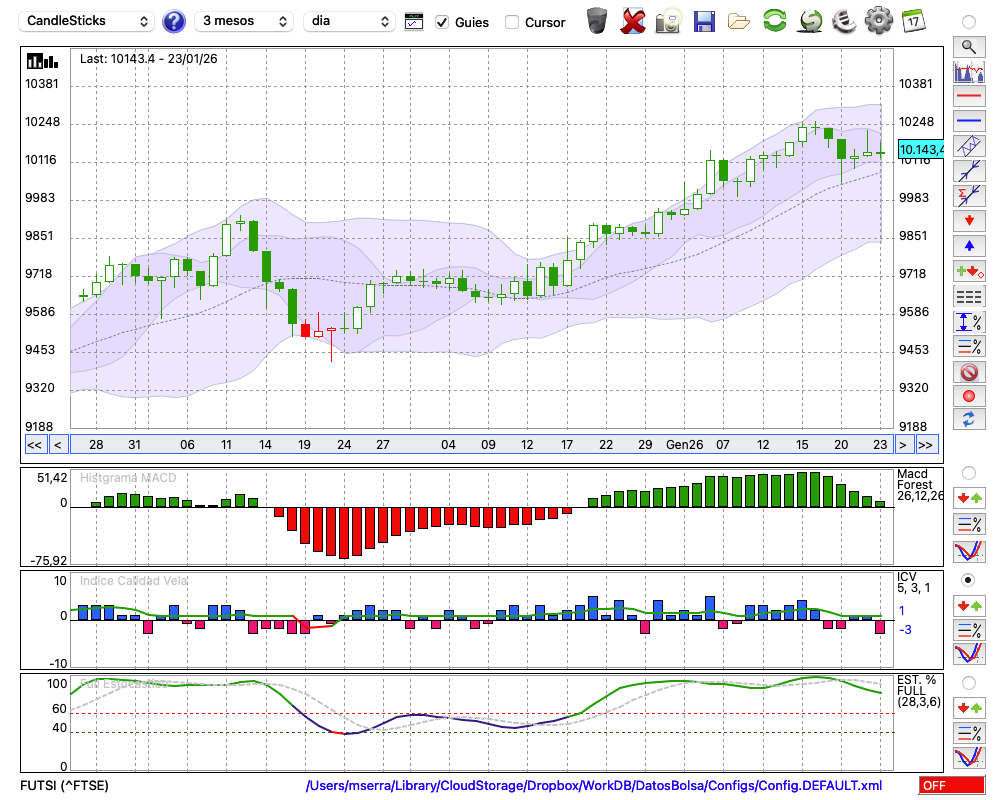Click the red OFF toggle button
Viewport: 1000px width, 800px height.
(x=951, y=786)
